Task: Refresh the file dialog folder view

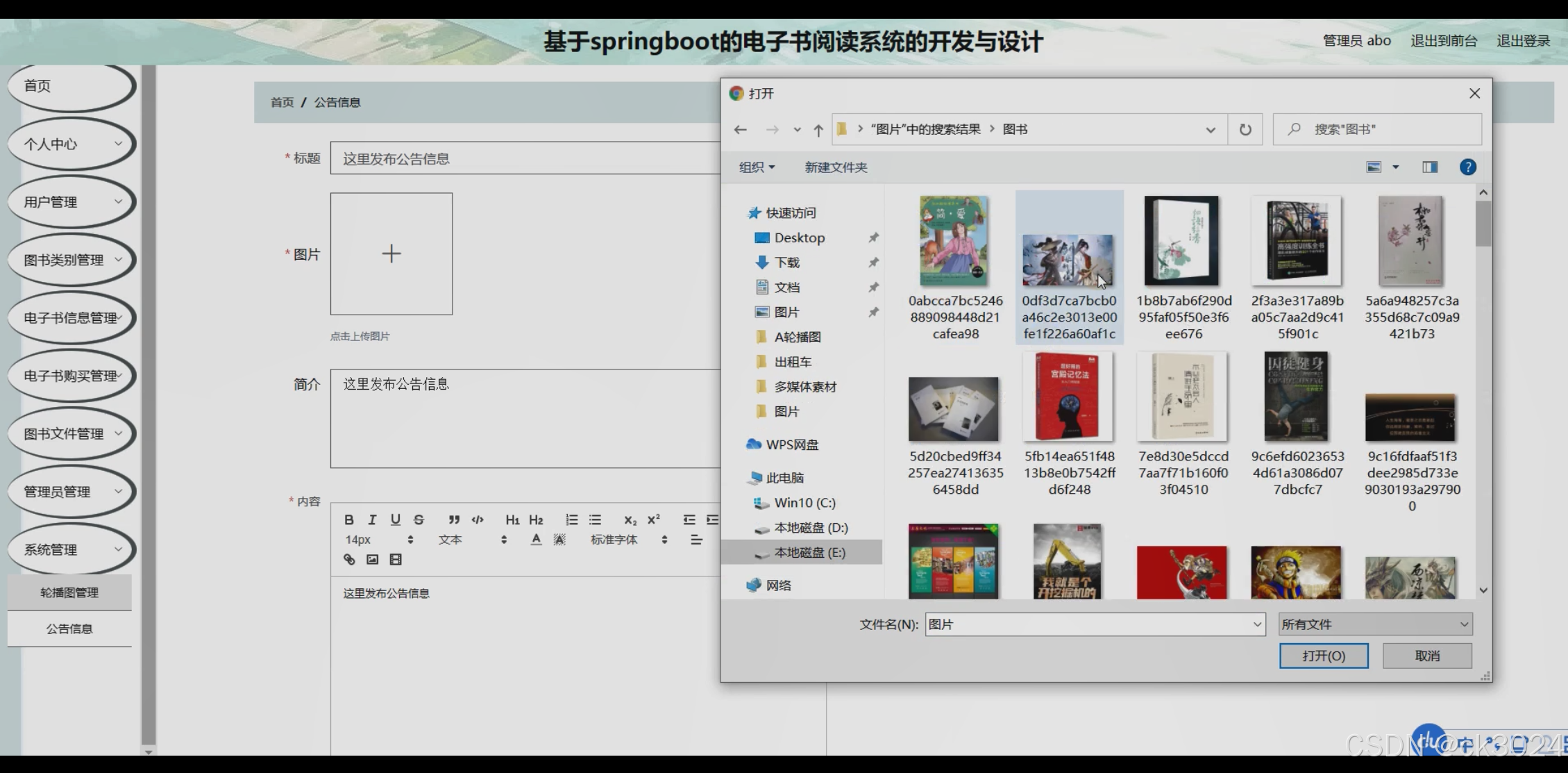Action: tap(1245, 129)
